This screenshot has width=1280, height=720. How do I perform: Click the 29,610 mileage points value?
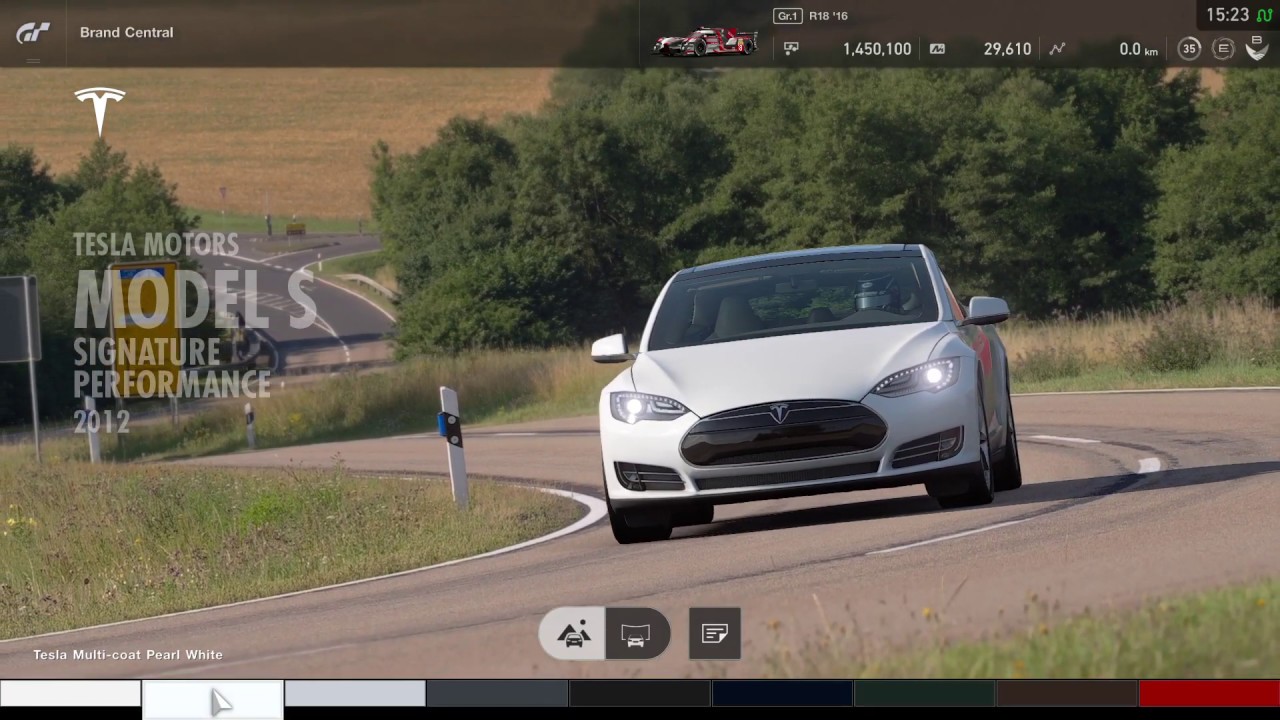pos(1007,48)
